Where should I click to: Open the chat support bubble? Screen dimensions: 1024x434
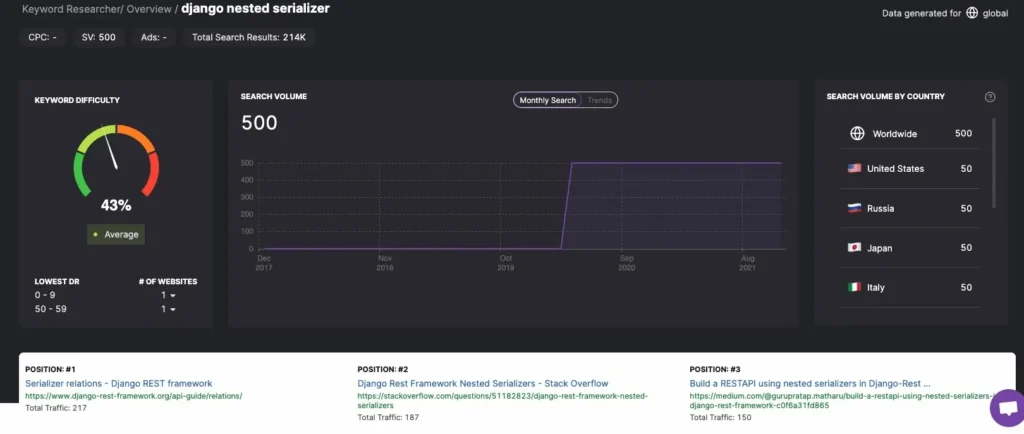point(1004,409)
